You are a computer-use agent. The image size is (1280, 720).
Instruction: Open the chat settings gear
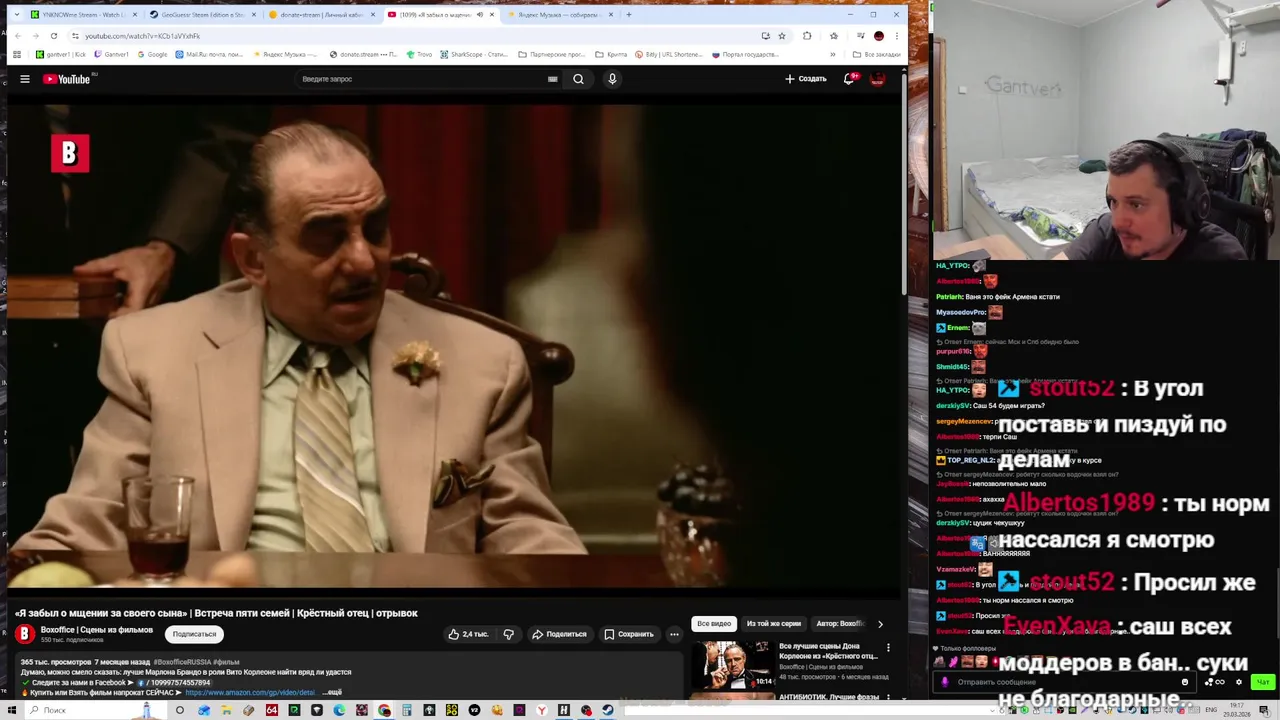tap(1239, 682)
